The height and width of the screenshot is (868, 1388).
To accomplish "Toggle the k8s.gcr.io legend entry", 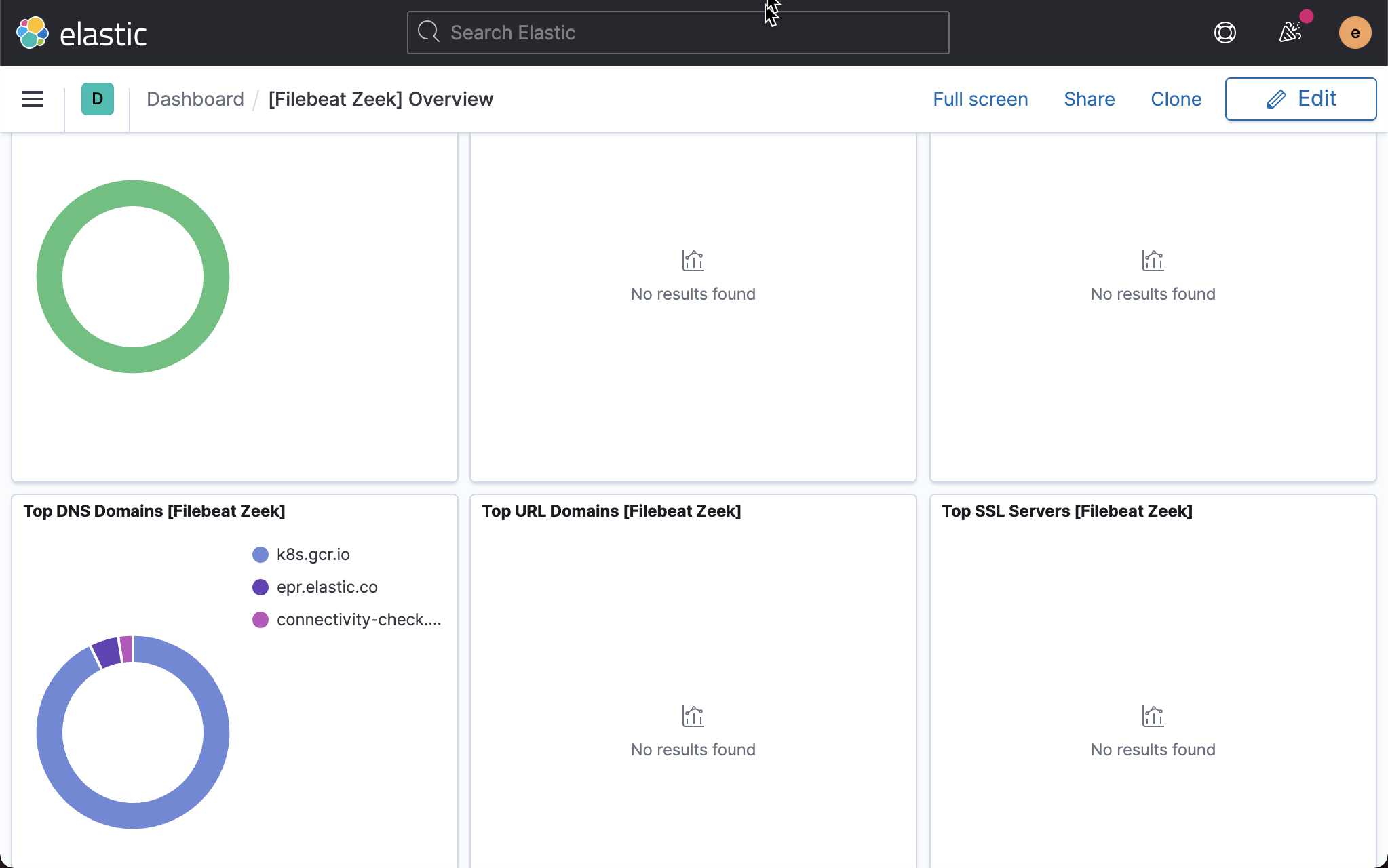I will (x=313, y=554).
